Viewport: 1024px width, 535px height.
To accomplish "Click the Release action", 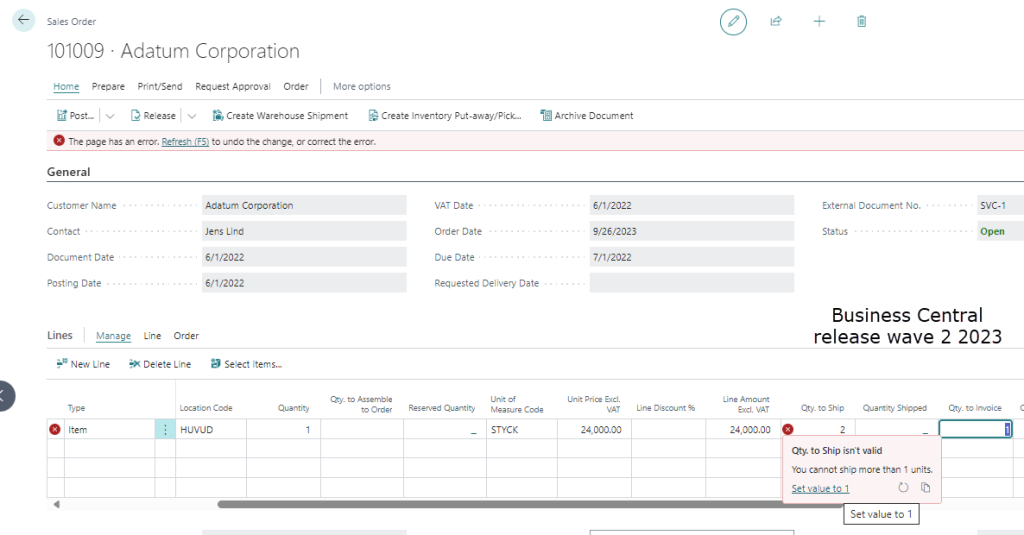I will [153, 116].
